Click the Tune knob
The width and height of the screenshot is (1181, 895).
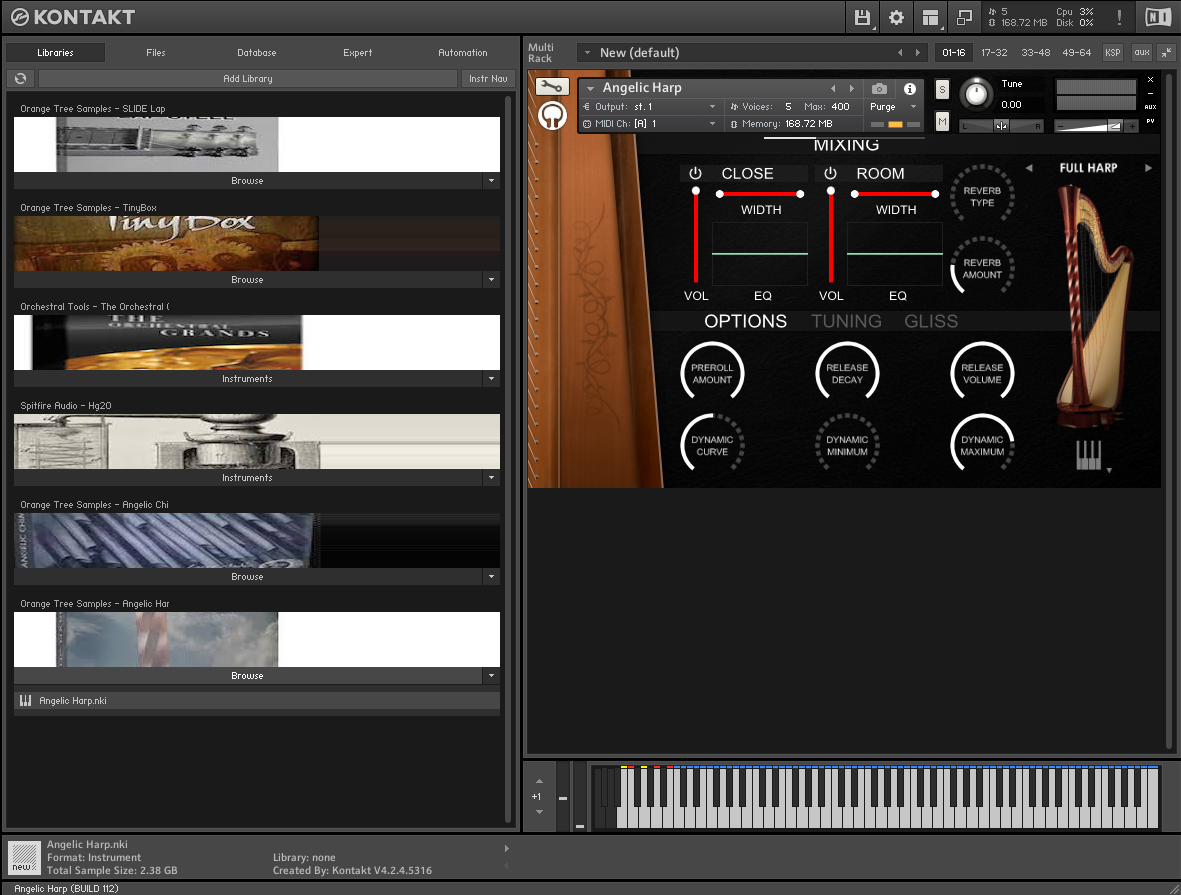976,93
